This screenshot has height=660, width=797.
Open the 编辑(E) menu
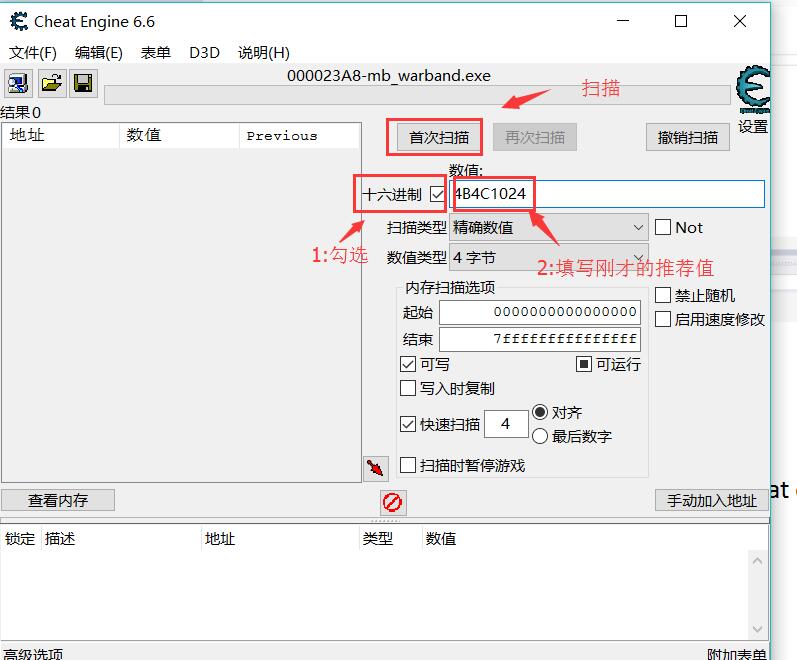(x=99, y=52)
